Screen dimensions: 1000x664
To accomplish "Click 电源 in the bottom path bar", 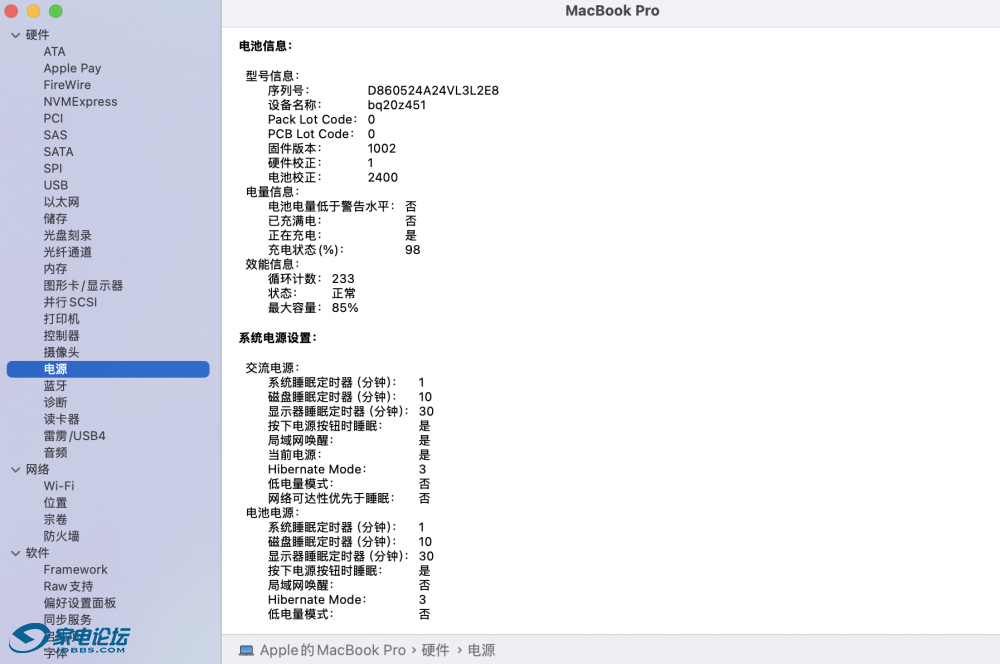I will 482,650.
